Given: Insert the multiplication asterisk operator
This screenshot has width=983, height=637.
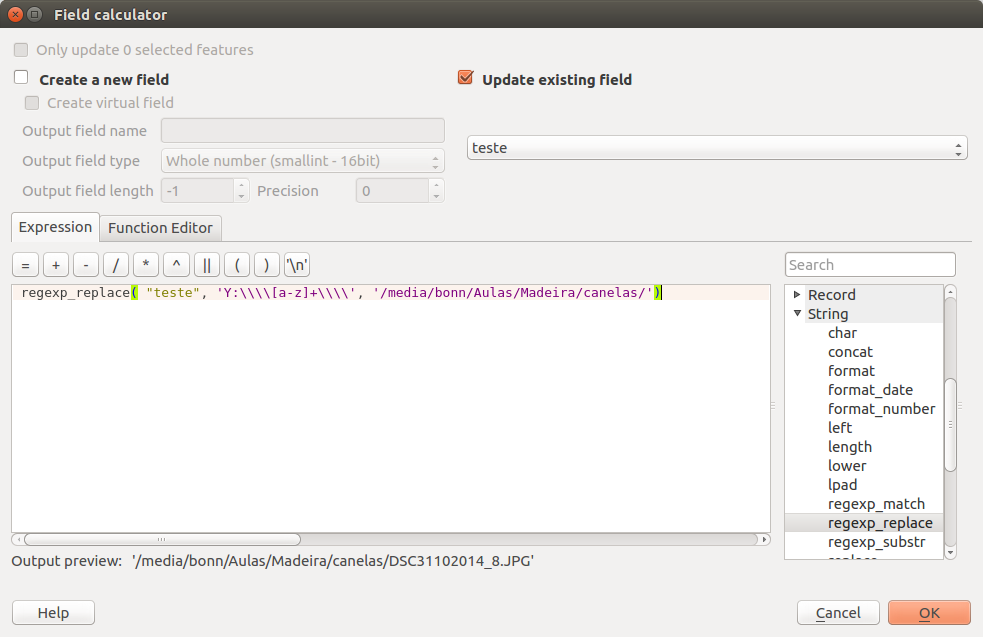Looking at the screenshot, I should 146,265.
